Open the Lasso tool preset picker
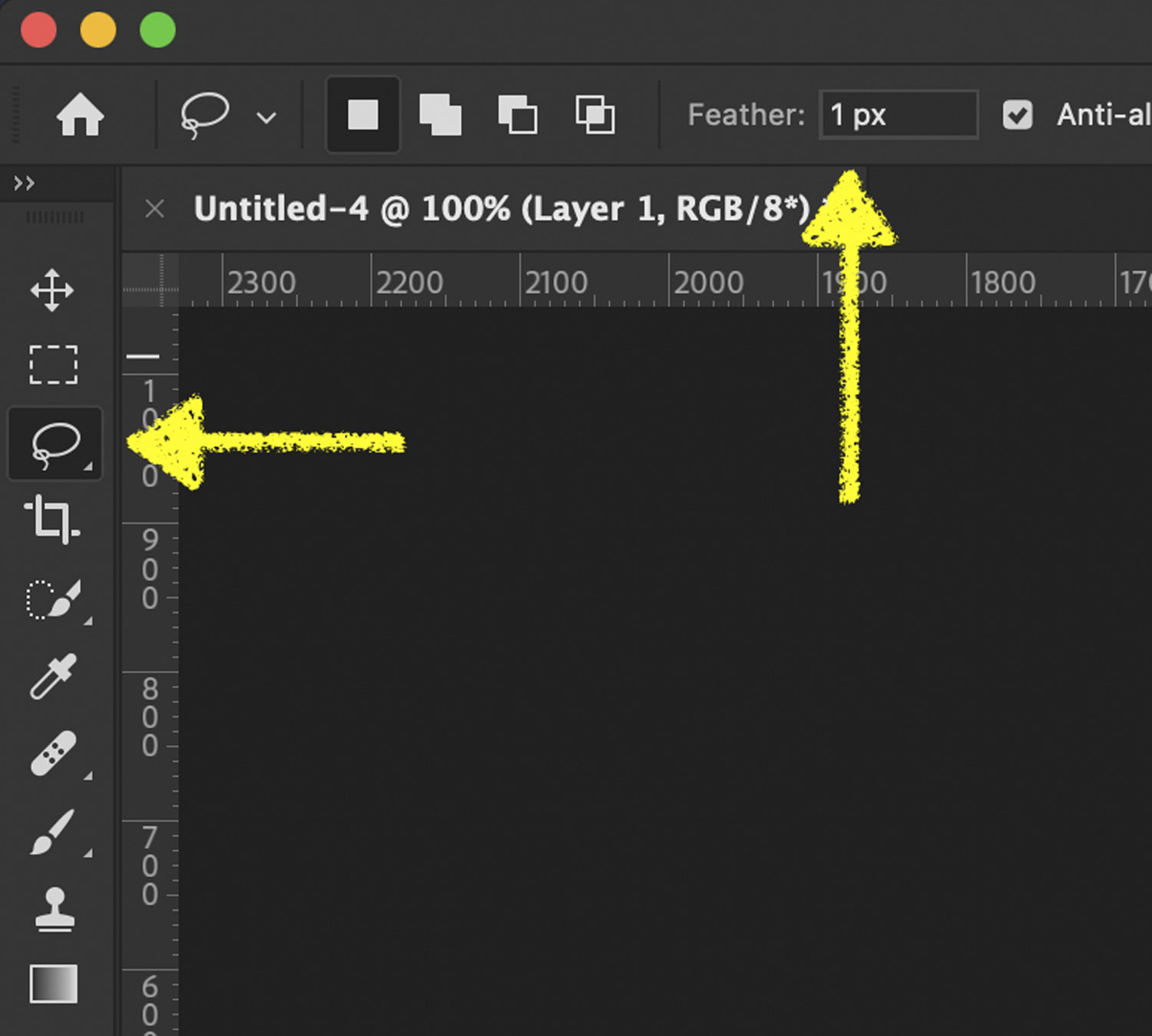The image size is (1152, 1036). [266, 118]
